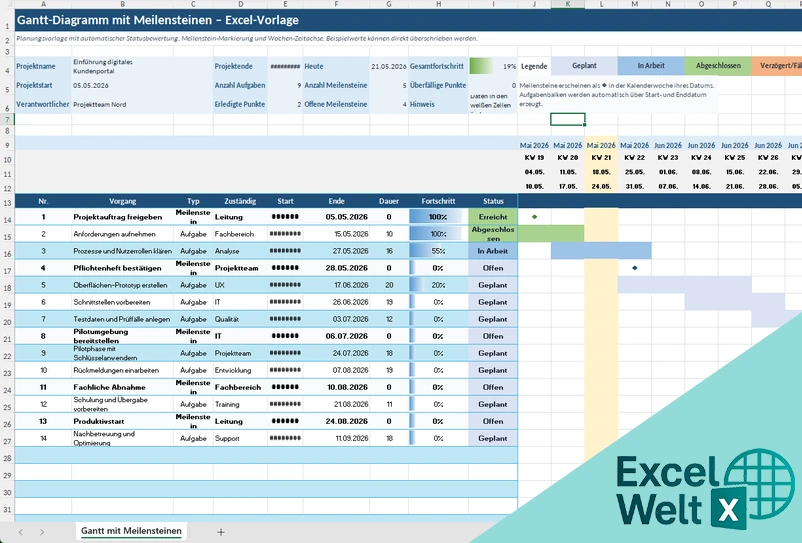
Task: Select 'Oberflächen-Prototyp erstellen' cell
Action: (122, 285)
